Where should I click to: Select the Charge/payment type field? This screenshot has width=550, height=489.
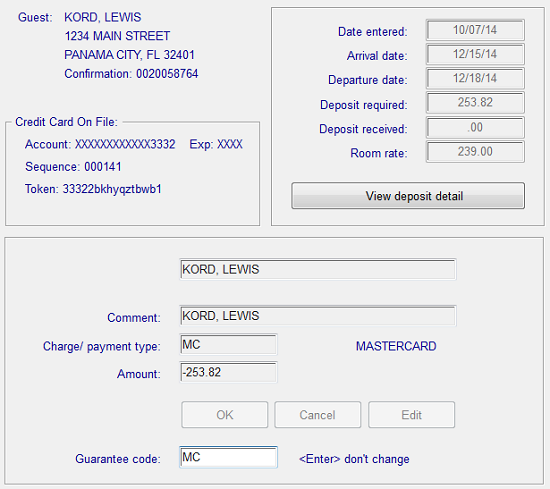(x=228, y=344)
